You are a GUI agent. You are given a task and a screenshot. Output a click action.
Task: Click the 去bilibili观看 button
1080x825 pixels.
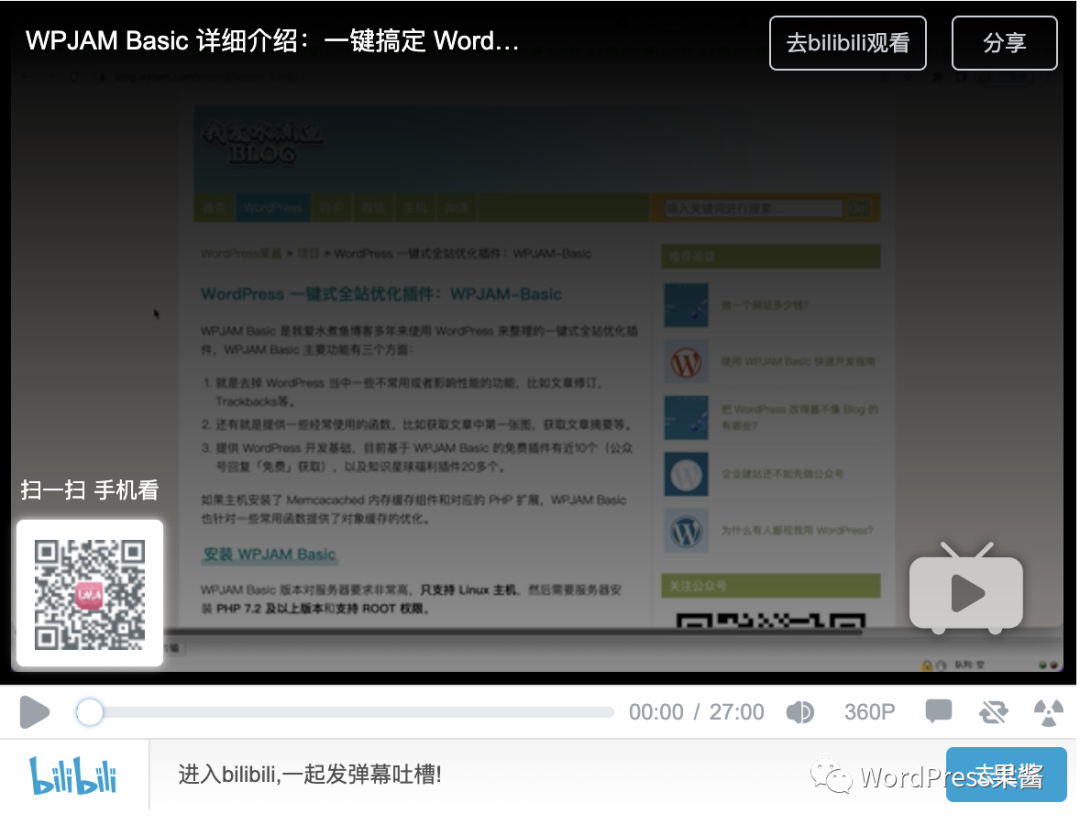[x=847, y=43]
